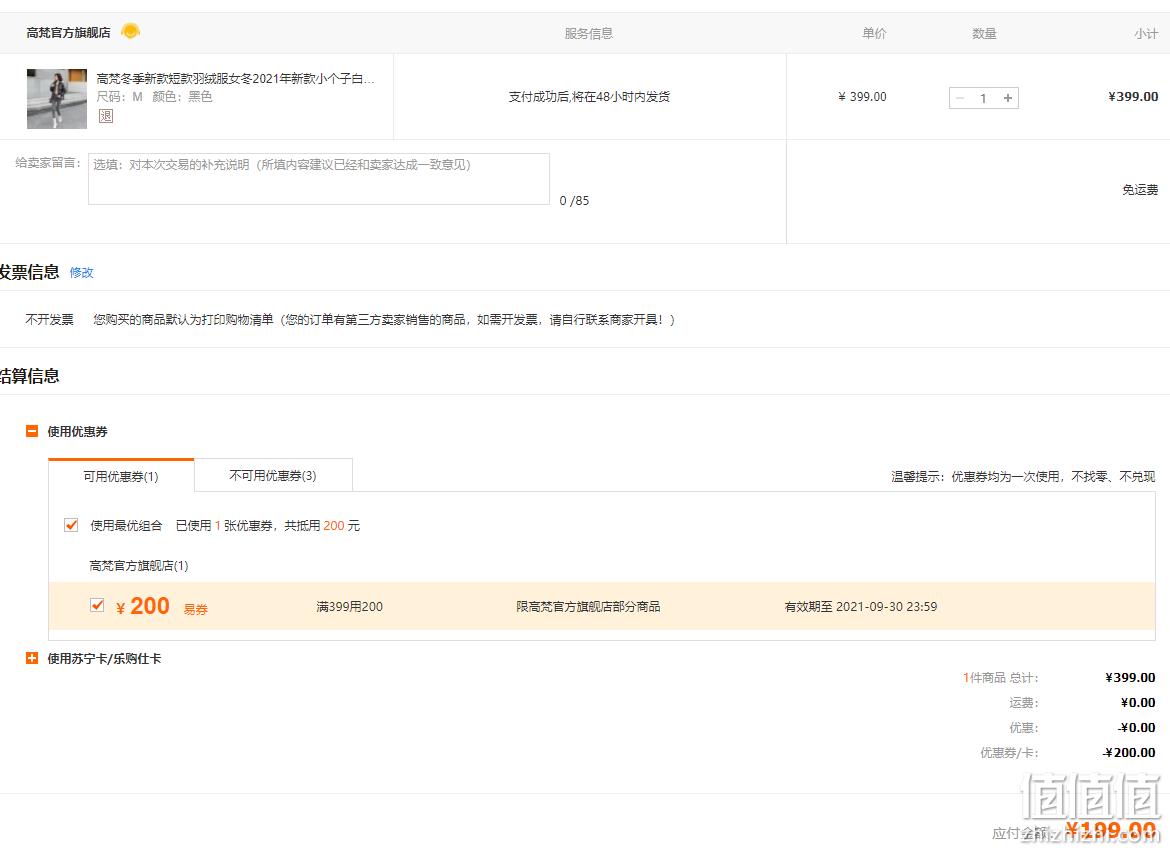Increase quantity with the plus button

tap(1007, 98)
